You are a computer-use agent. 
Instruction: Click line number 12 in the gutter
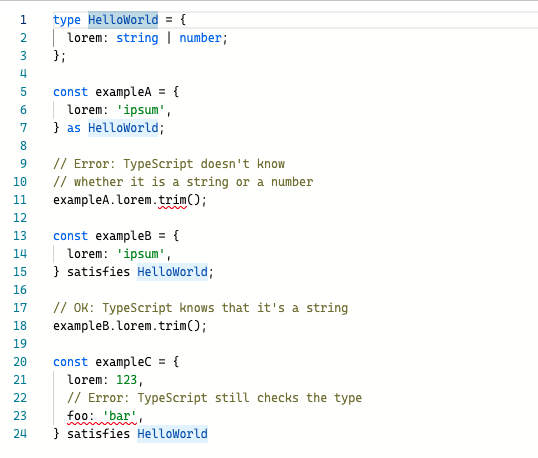20,218
